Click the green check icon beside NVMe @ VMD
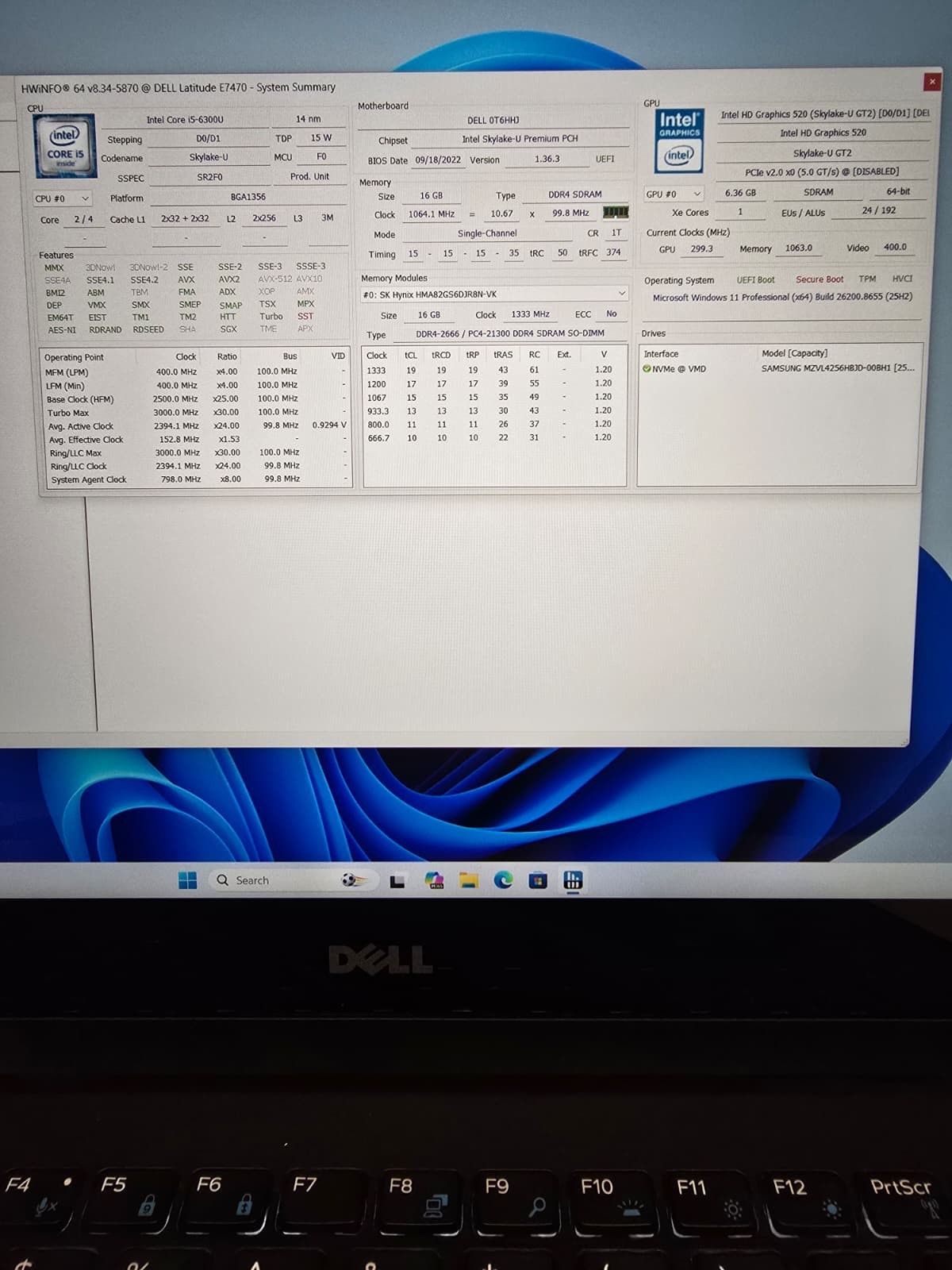The height and width of the screenshot is (1270, 952). tap(647, 368)
